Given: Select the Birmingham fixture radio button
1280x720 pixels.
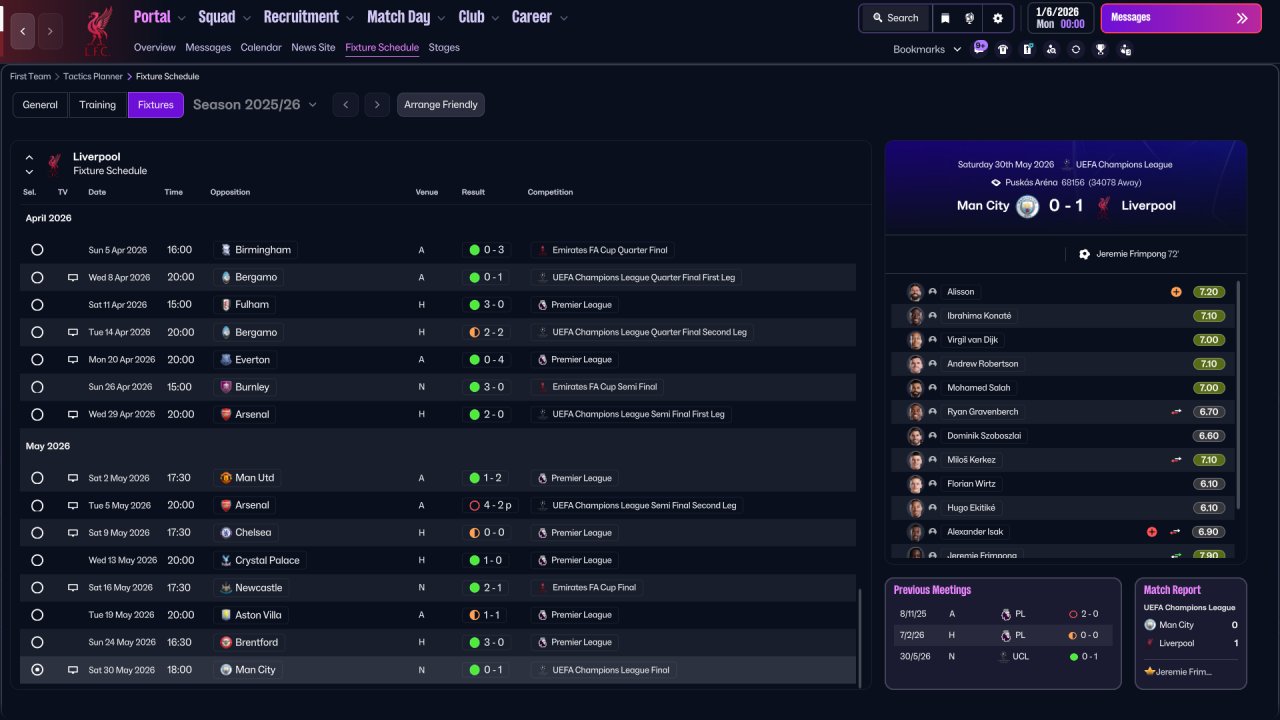Looking at the screenshot, I should pyautogui.click(x=37, y=250).
